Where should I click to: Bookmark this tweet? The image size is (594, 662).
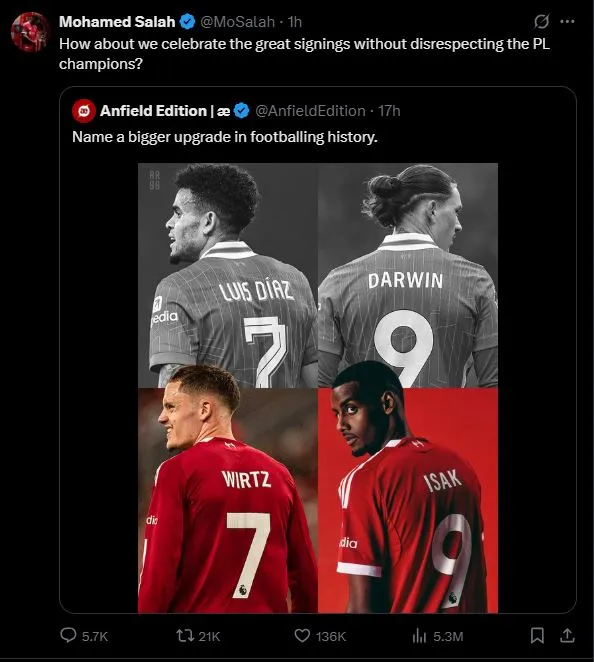(x=537, y=635)
